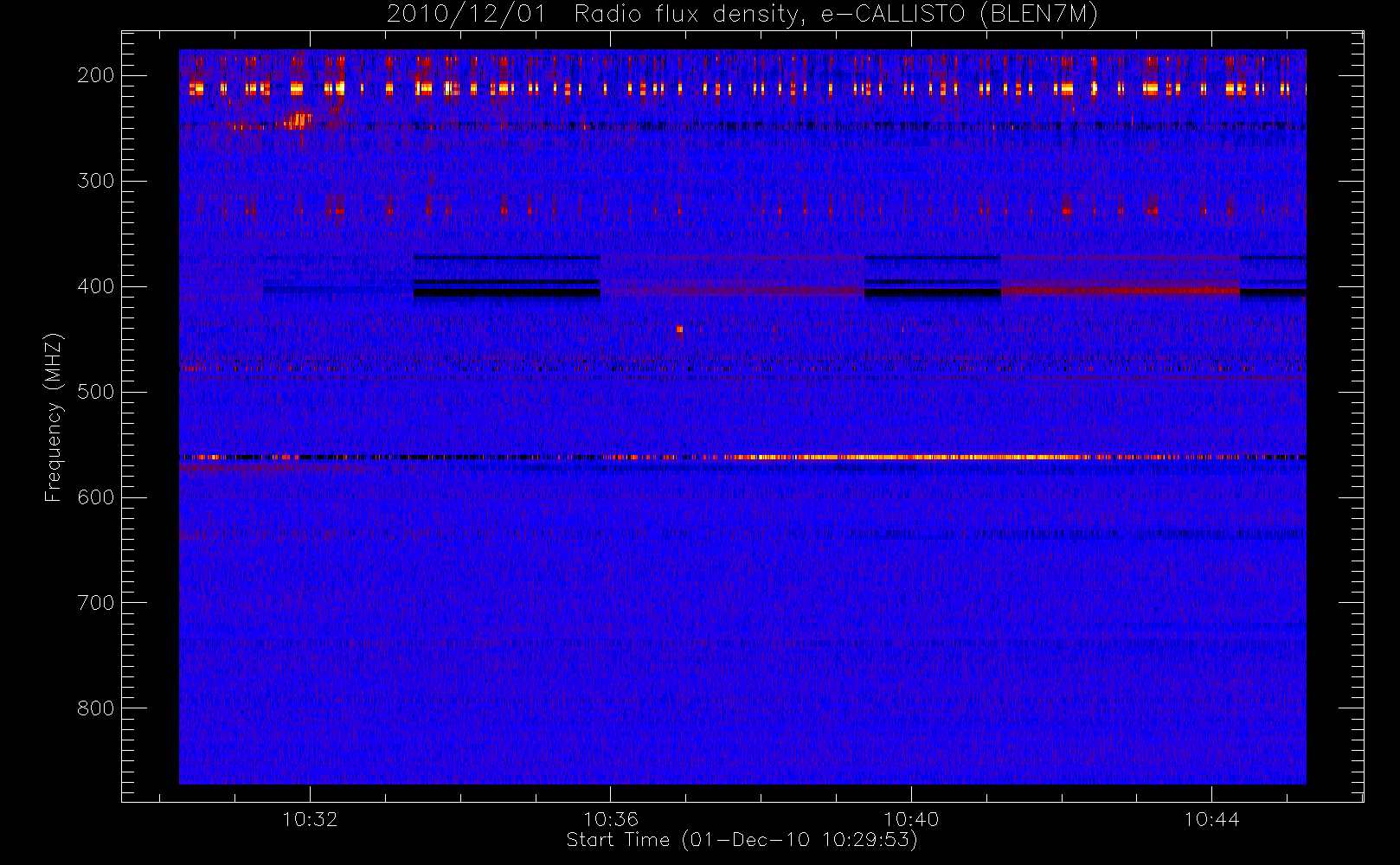Click the 10:36 time tick label
The image size is (1400, 865).
pyautogui.click(x=610, y=819)
